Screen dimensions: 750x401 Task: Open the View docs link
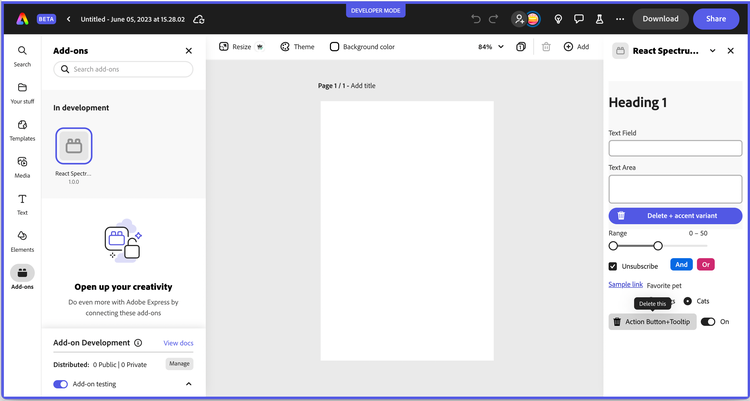[x=178, y=343]
